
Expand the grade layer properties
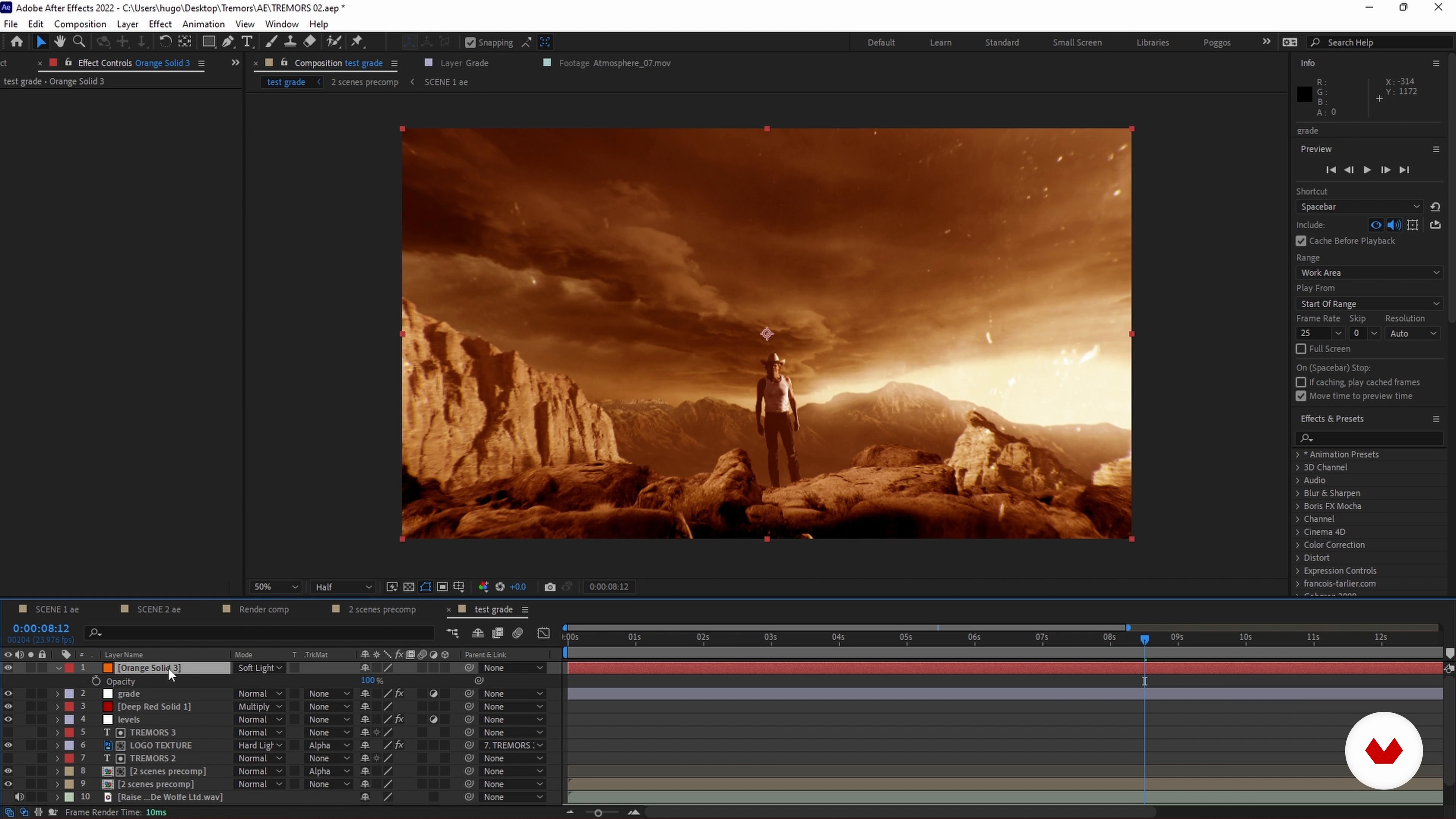(x=57, y=693)
